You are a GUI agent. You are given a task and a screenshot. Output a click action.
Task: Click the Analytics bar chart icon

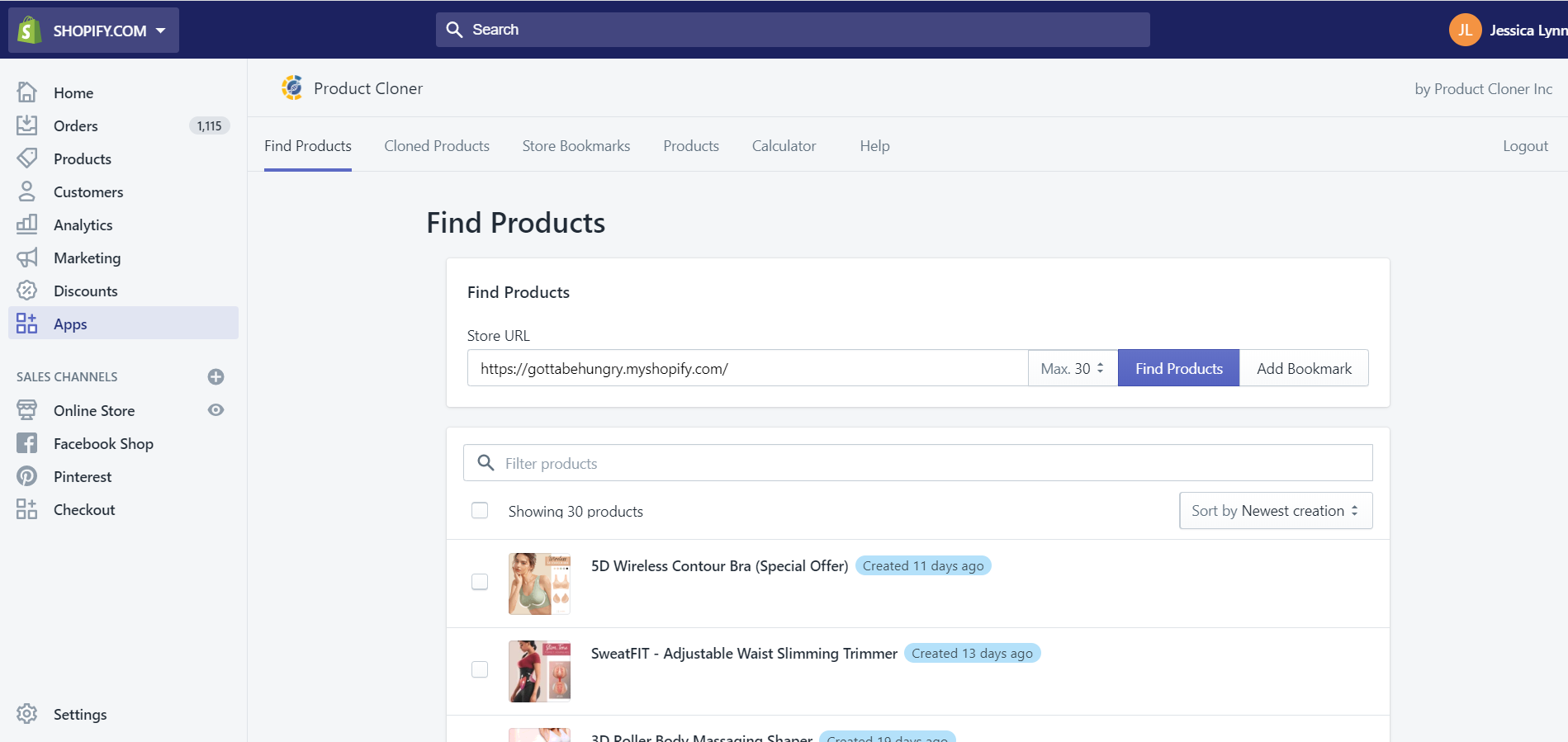click(x=27, y=224)
